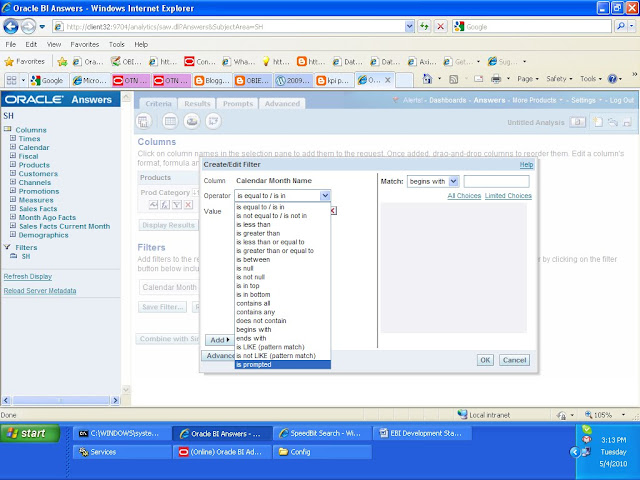This screenshot has height=480, width=640.
Task: Click the table view toolbar icon
Action: tap(170, 121)
